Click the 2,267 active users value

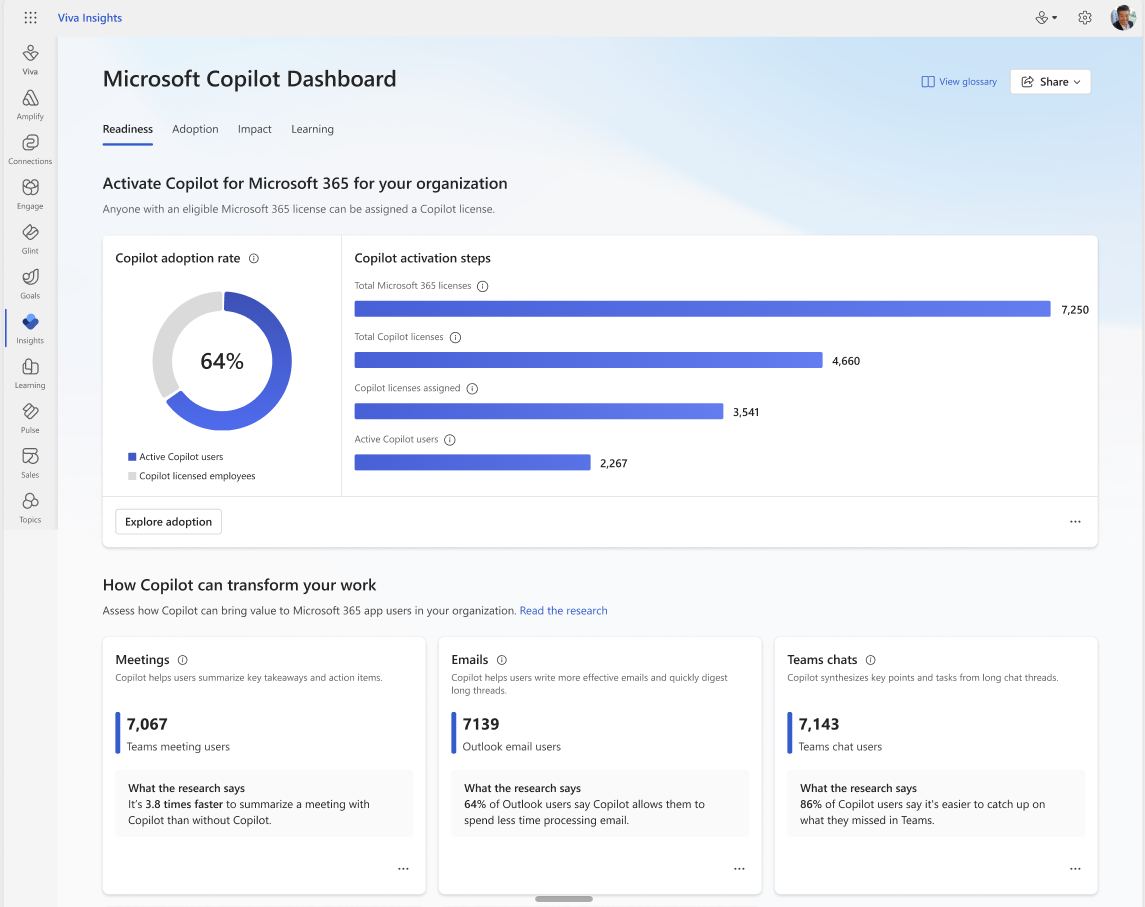613,464
